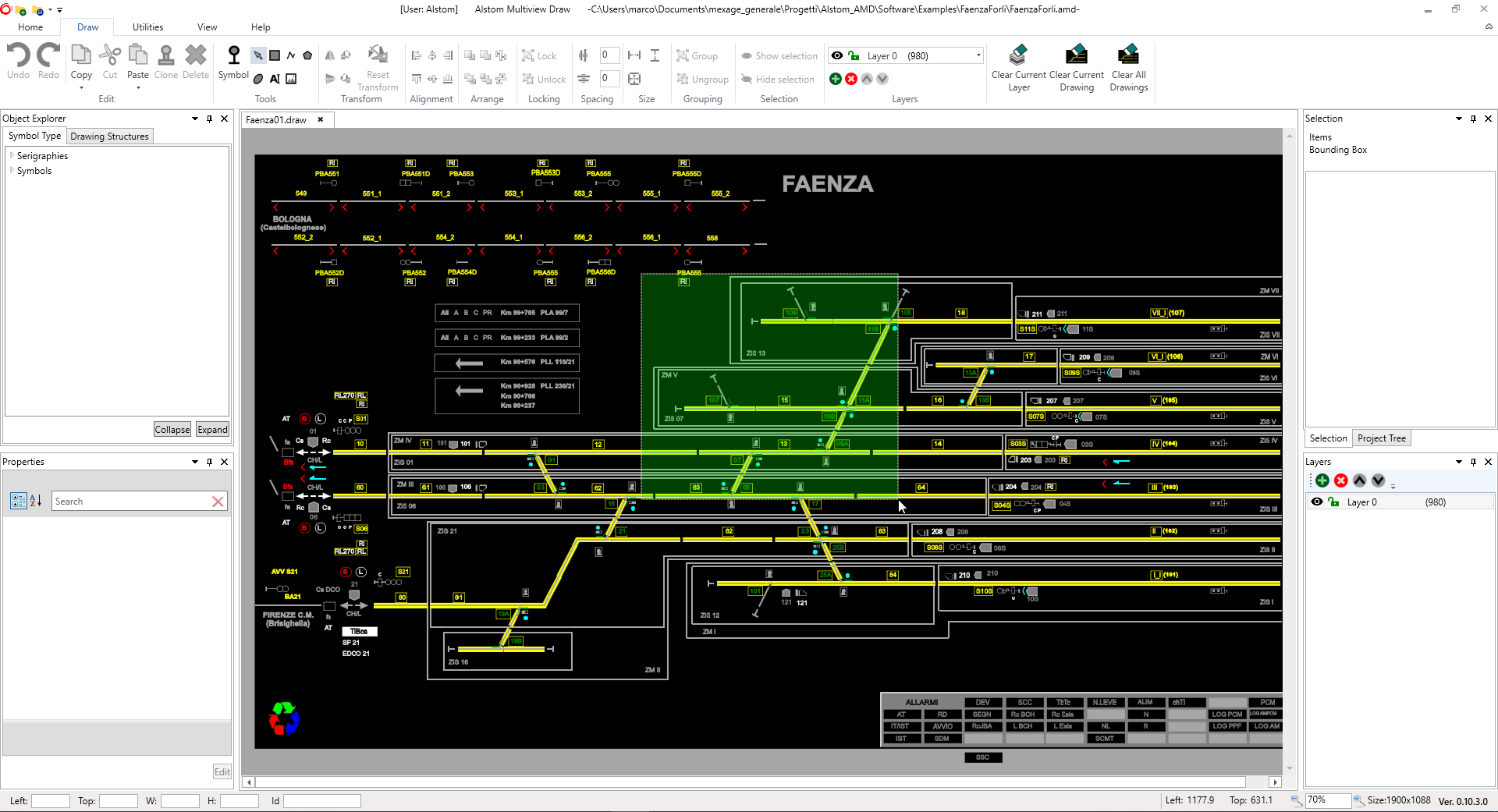Click the Reset Transform icon
This screenshot has height=812, width=1498.
[x=378, y=55]
